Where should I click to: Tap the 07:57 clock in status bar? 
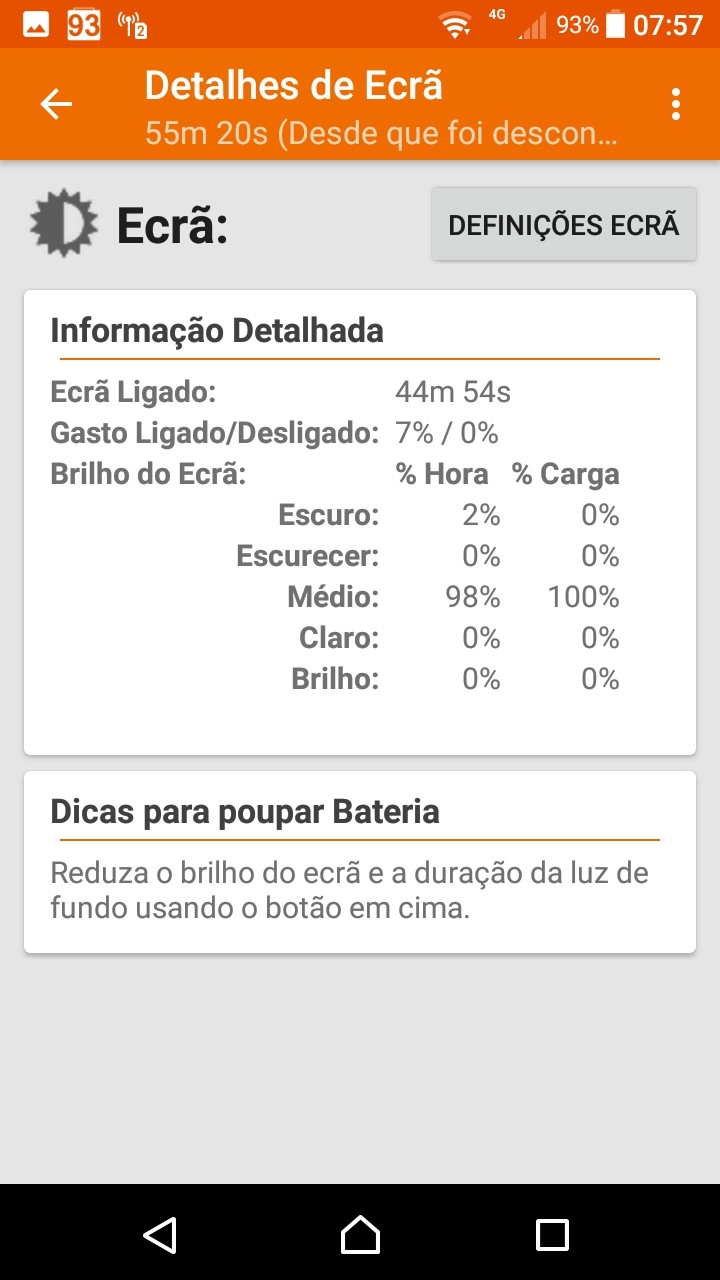pyautogui.click(x=668, y=25)
